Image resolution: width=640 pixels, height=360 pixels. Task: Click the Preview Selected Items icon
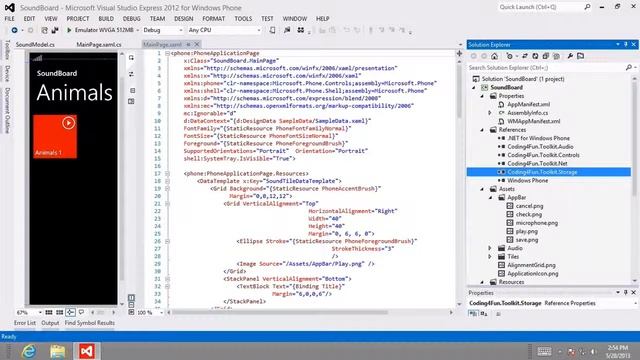(580, 56)
